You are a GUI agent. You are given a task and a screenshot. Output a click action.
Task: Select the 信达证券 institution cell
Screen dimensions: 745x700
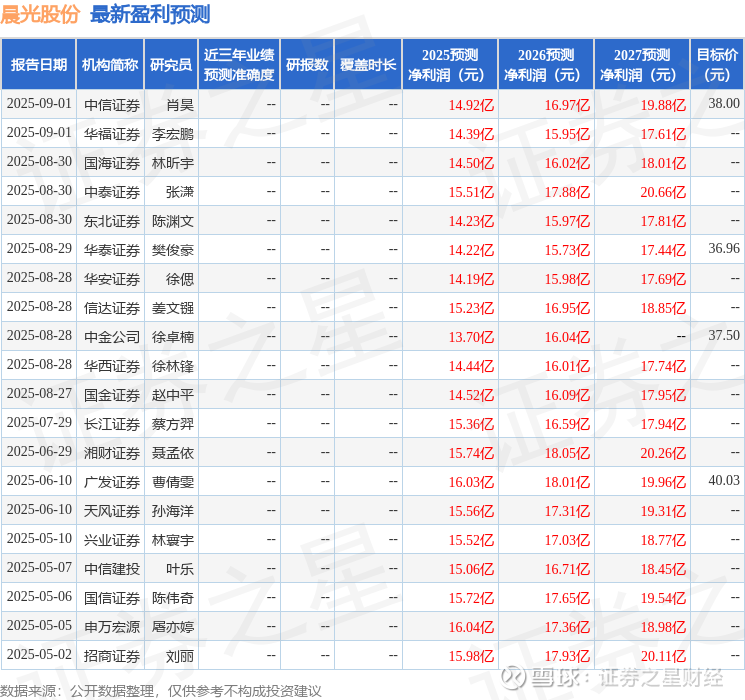coord(112,308)
